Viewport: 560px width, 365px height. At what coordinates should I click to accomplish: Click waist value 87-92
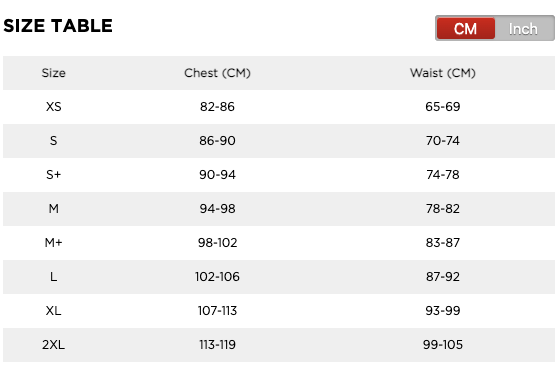[442, 277]
